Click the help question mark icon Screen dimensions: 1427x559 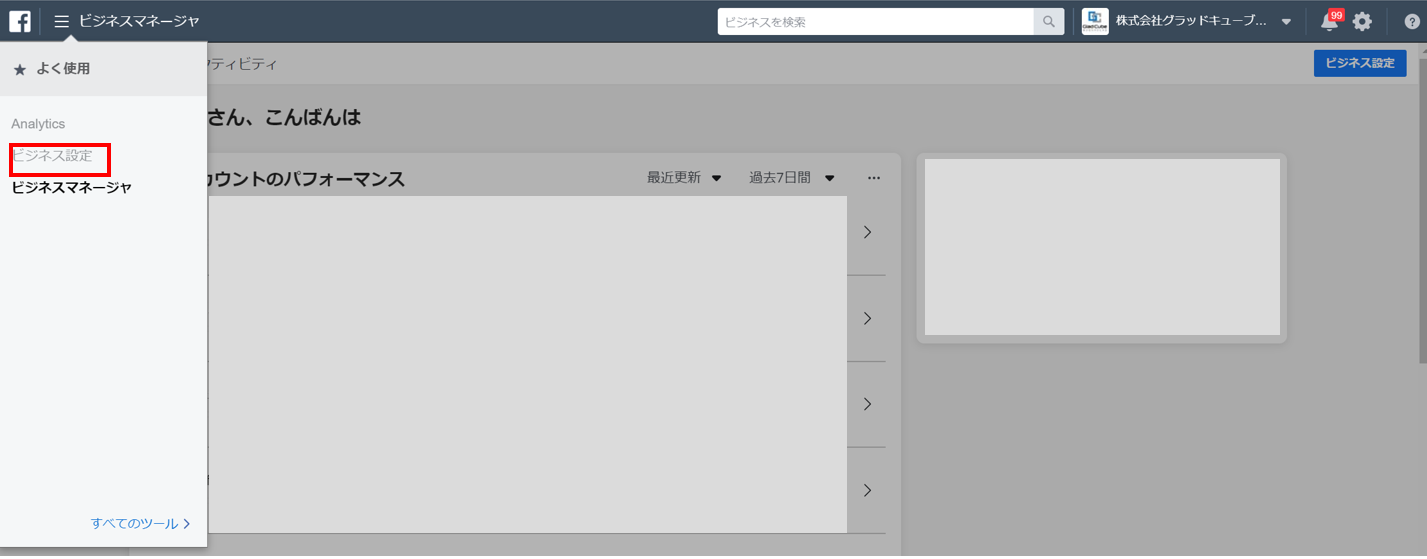point(1412,22)
